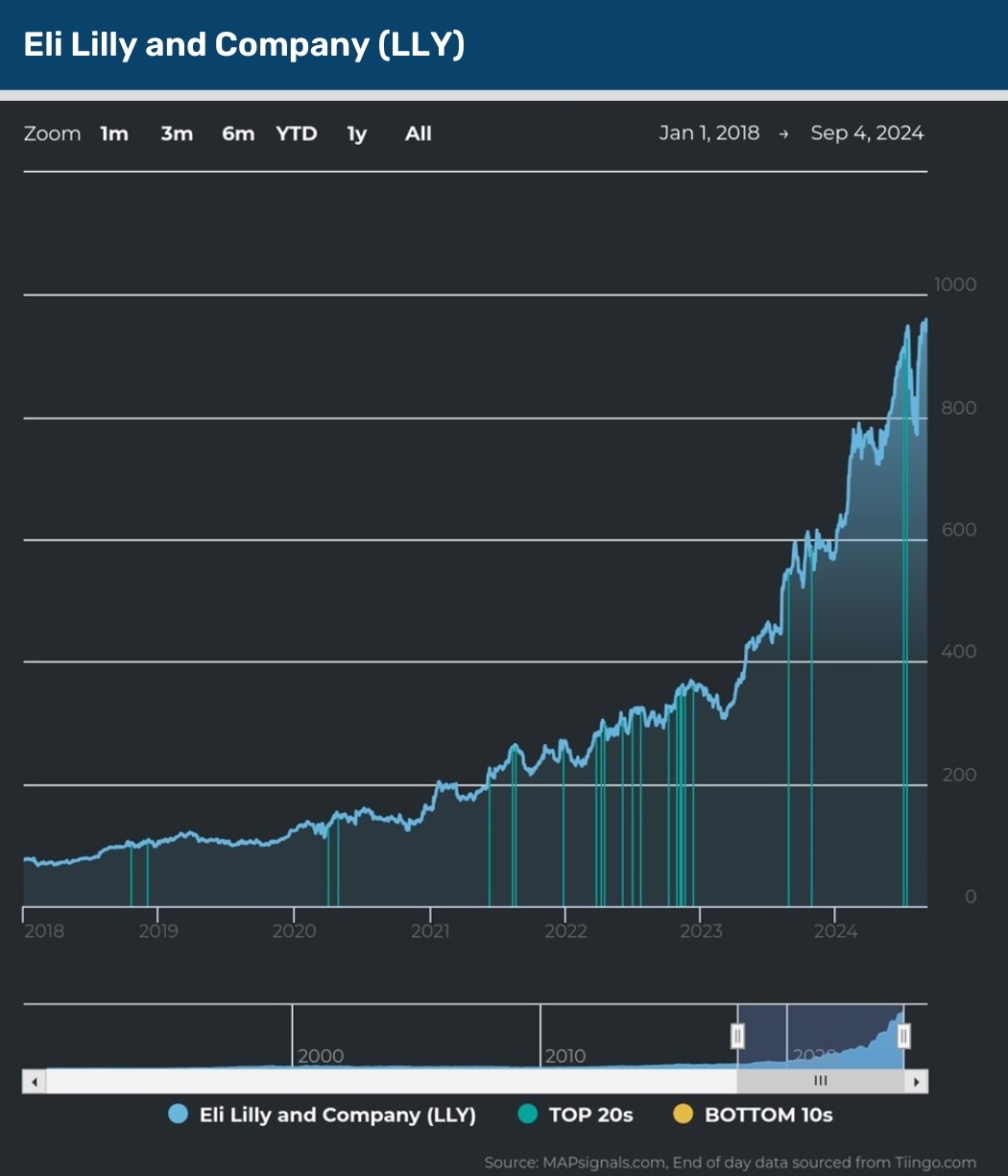
Task: Grab the right navigator range handle
Action: tap(903, 1036)
